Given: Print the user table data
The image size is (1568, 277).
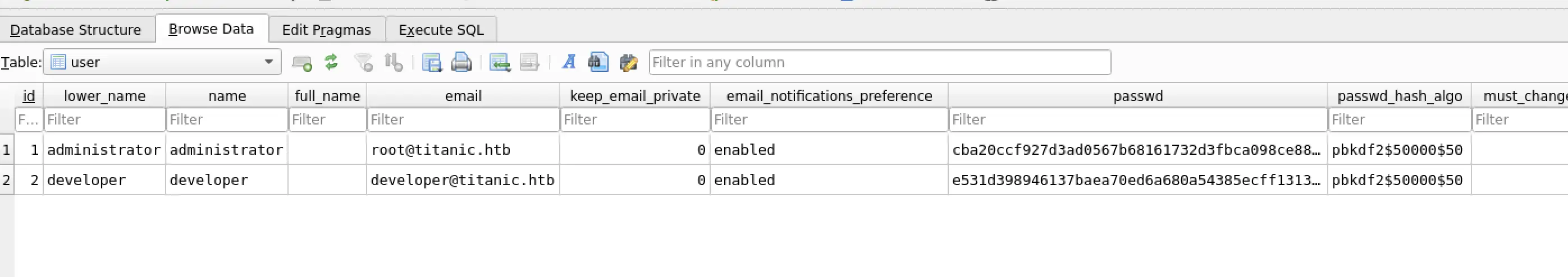Looking at the screenshot, I should [x=461, y=62].
